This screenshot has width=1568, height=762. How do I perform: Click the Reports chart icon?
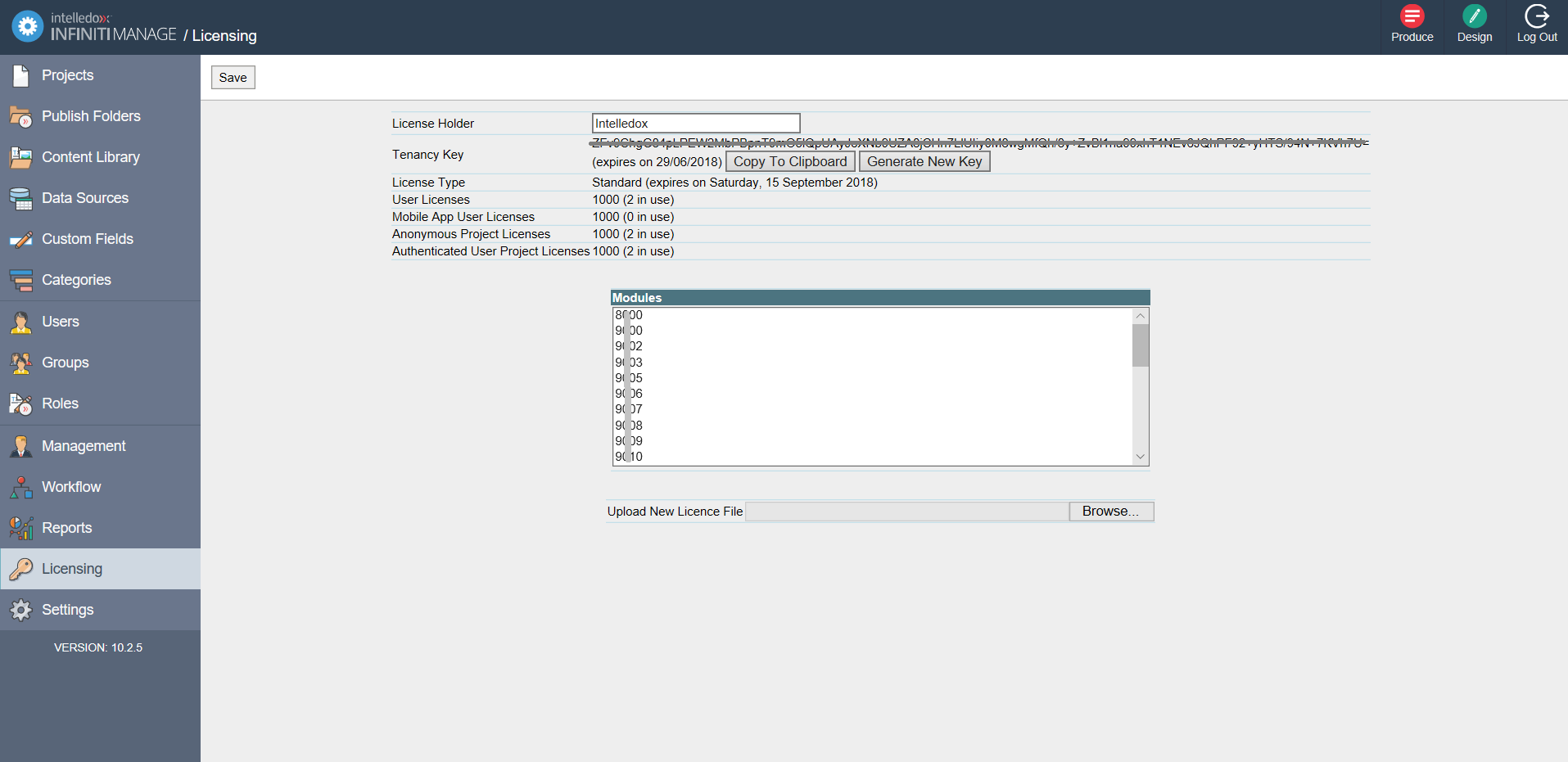(20, 528)
